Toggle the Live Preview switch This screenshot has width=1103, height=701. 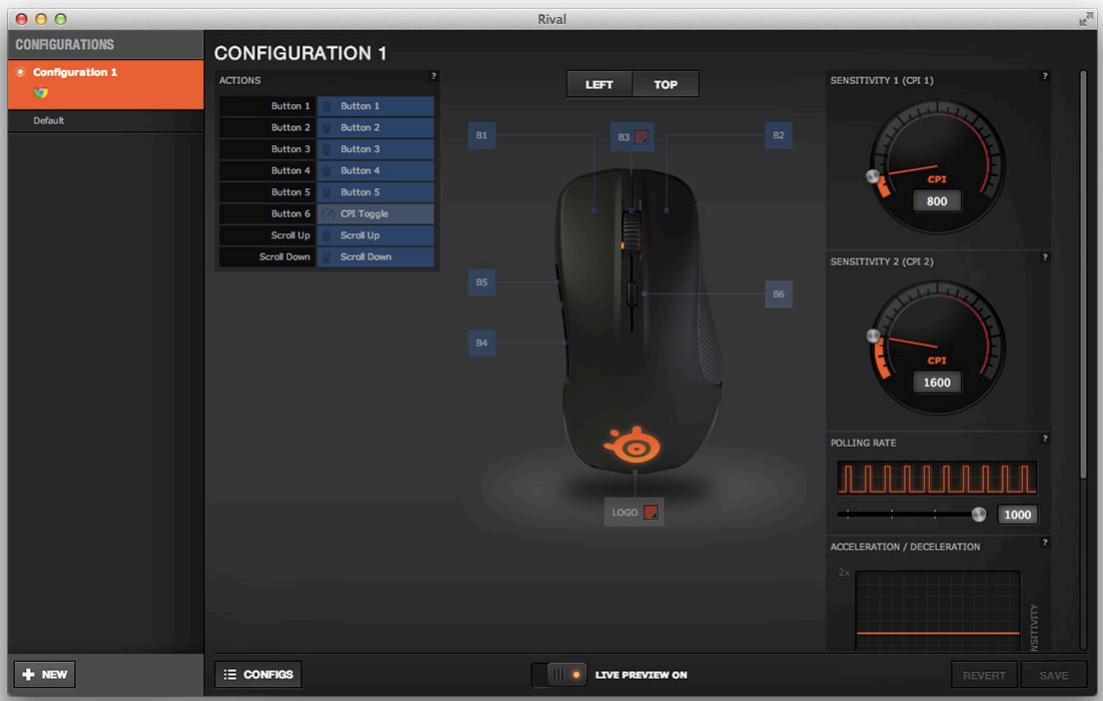tap(559, 675)
